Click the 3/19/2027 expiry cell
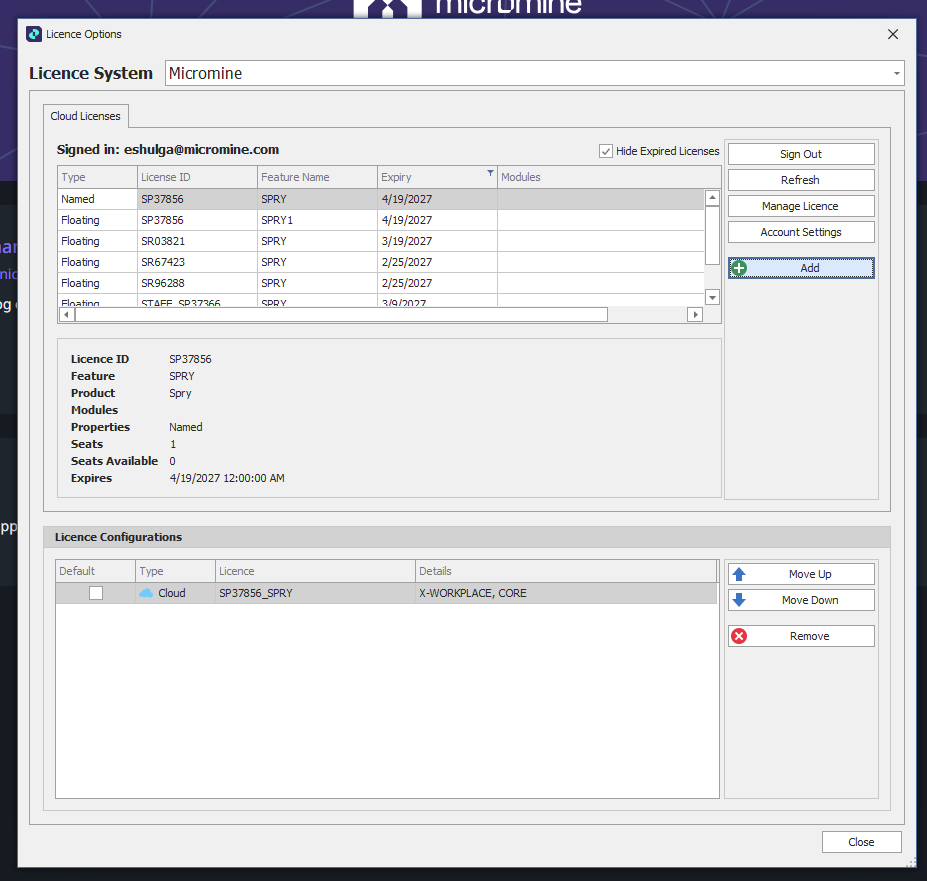This screenshot has height=881, width=927. pyautogui.click(x=437, y=241)
